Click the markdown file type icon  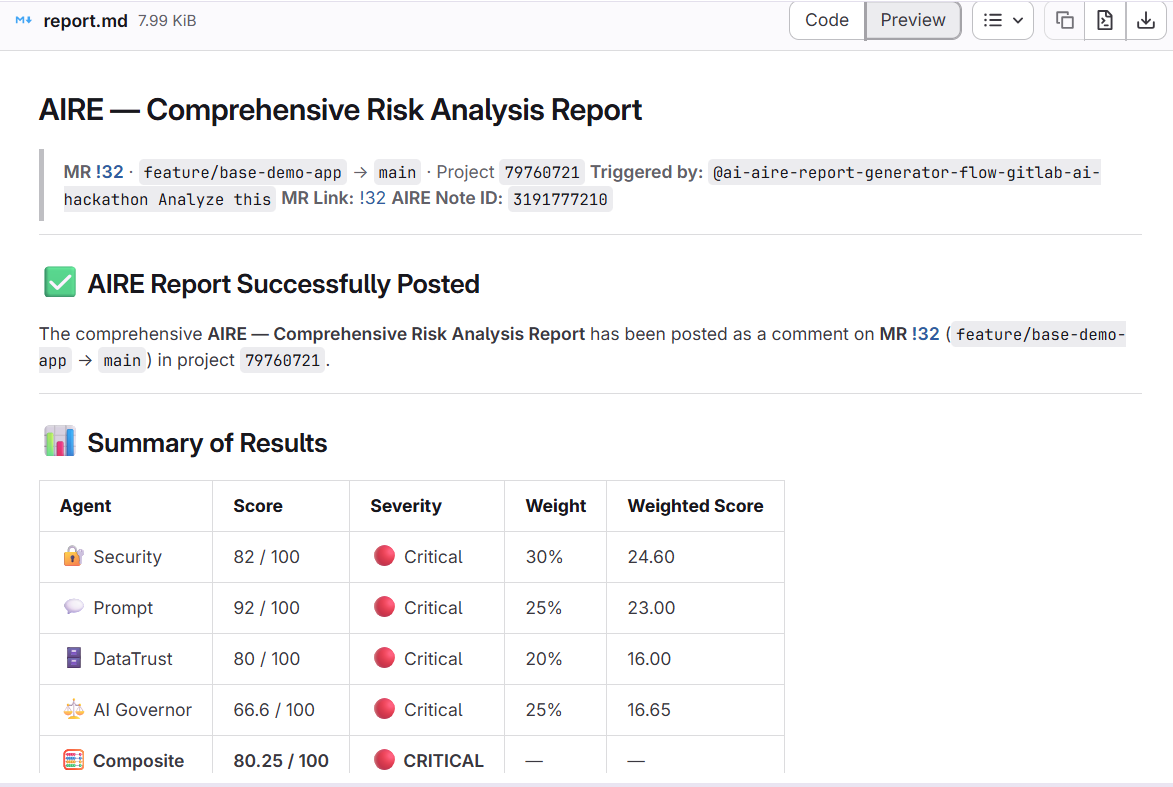tap(24, 20)
